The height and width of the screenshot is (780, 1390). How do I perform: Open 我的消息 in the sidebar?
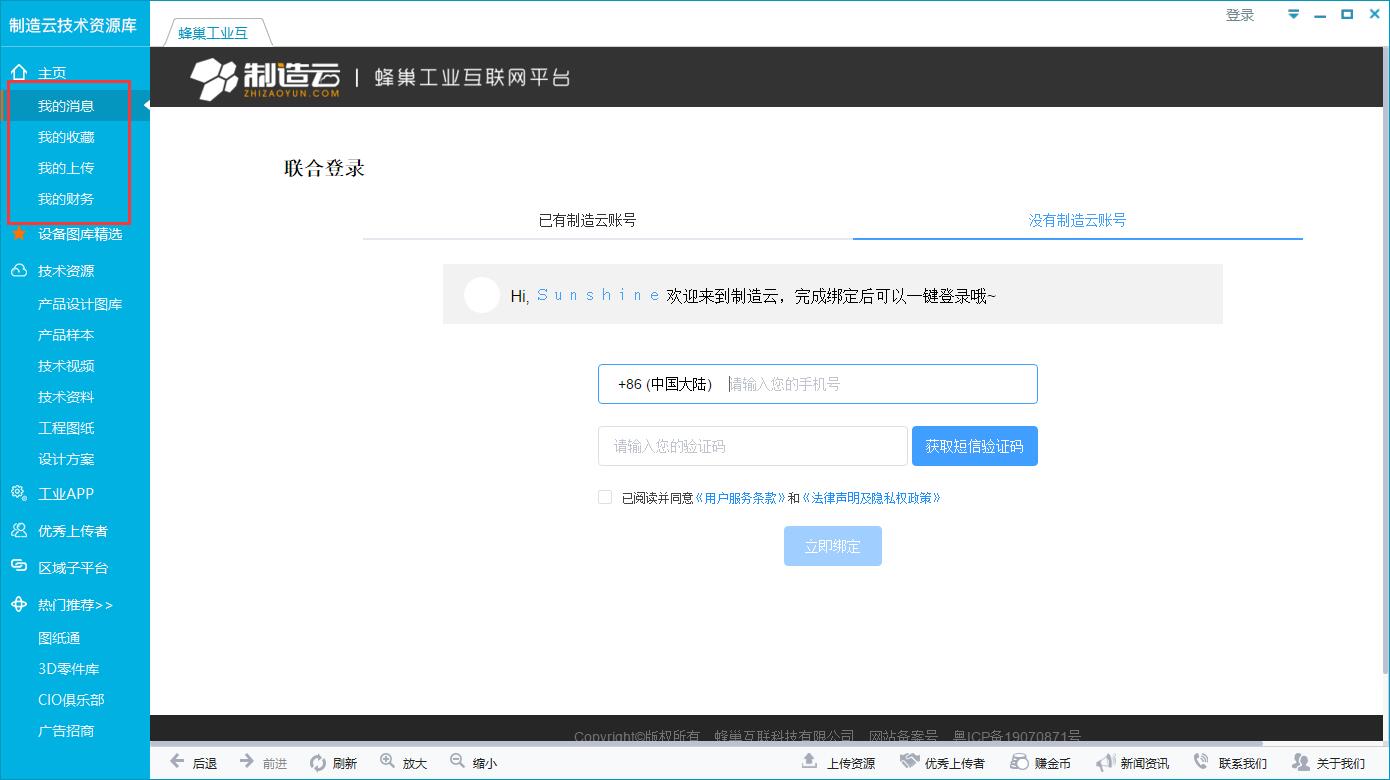coord(66,106)
